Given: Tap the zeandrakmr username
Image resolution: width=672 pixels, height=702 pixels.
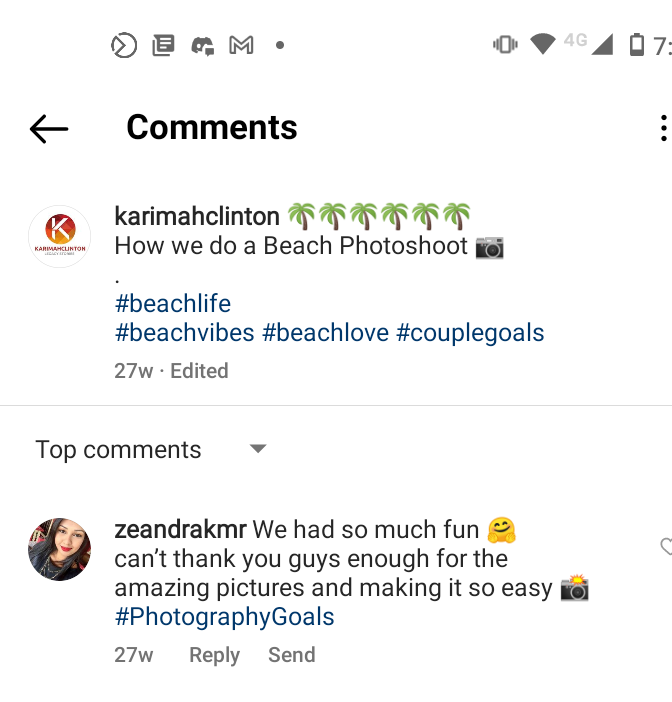Looking at the screenshot, I should point(180,529).
